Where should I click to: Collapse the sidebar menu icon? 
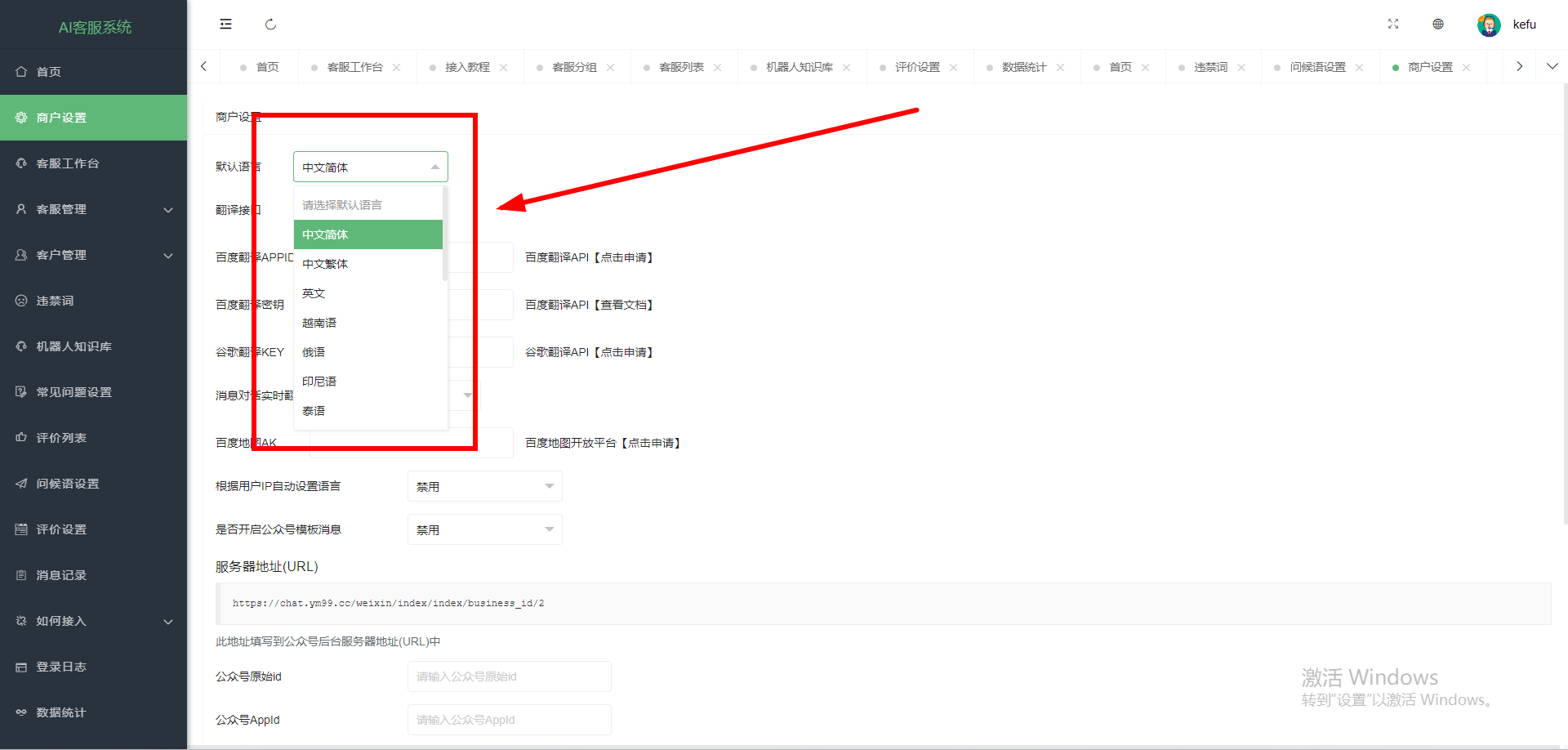(226, 25)
